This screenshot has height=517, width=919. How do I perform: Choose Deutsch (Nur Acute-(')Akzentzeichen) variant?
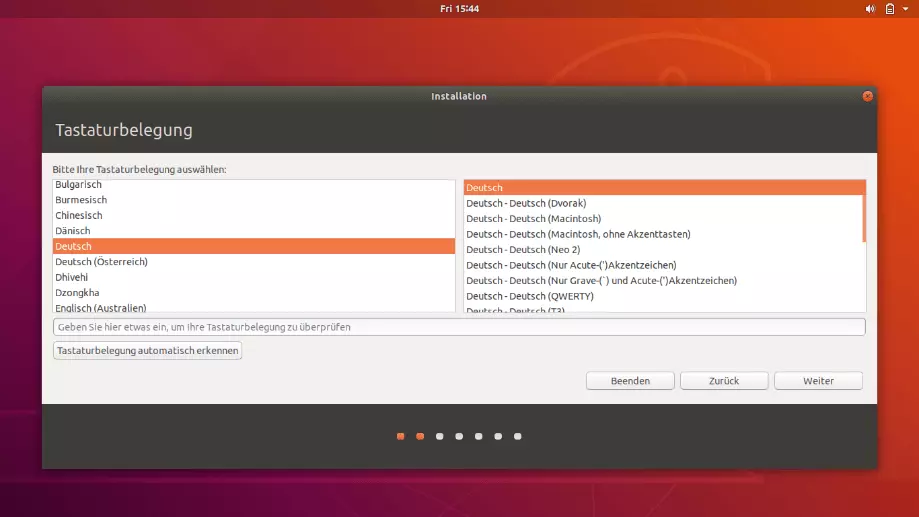[x=663, y=265]
